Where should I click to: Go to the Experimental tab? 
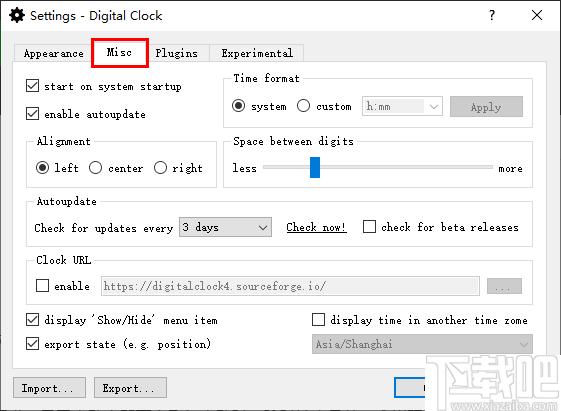(x=257, y=53)
